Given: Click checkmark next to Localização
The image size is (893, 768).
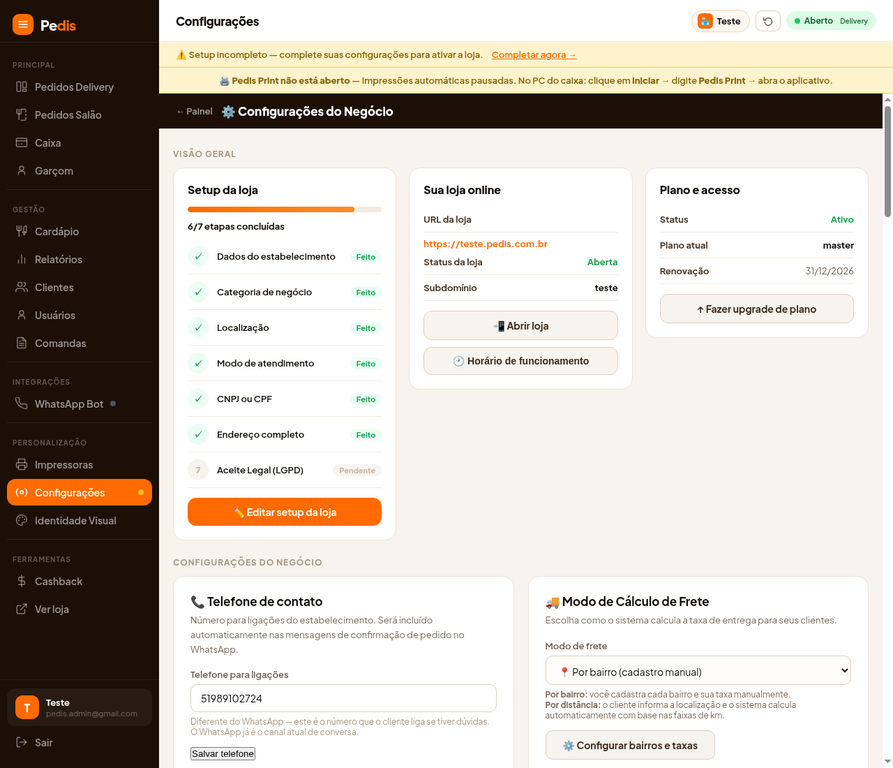Looking at the screenshot, I should [198, 328].
